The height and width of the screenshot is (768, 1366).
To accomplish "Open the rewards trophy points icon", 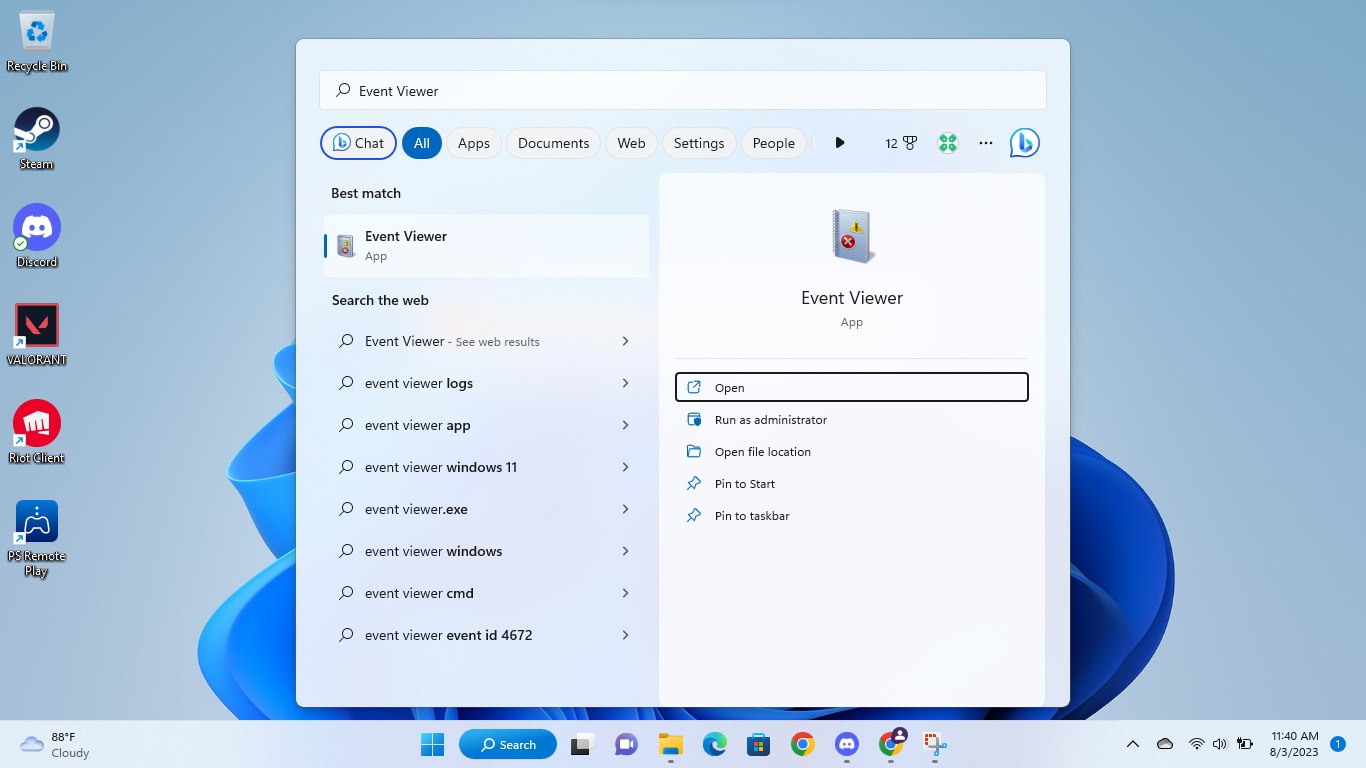I will [900, 143].
